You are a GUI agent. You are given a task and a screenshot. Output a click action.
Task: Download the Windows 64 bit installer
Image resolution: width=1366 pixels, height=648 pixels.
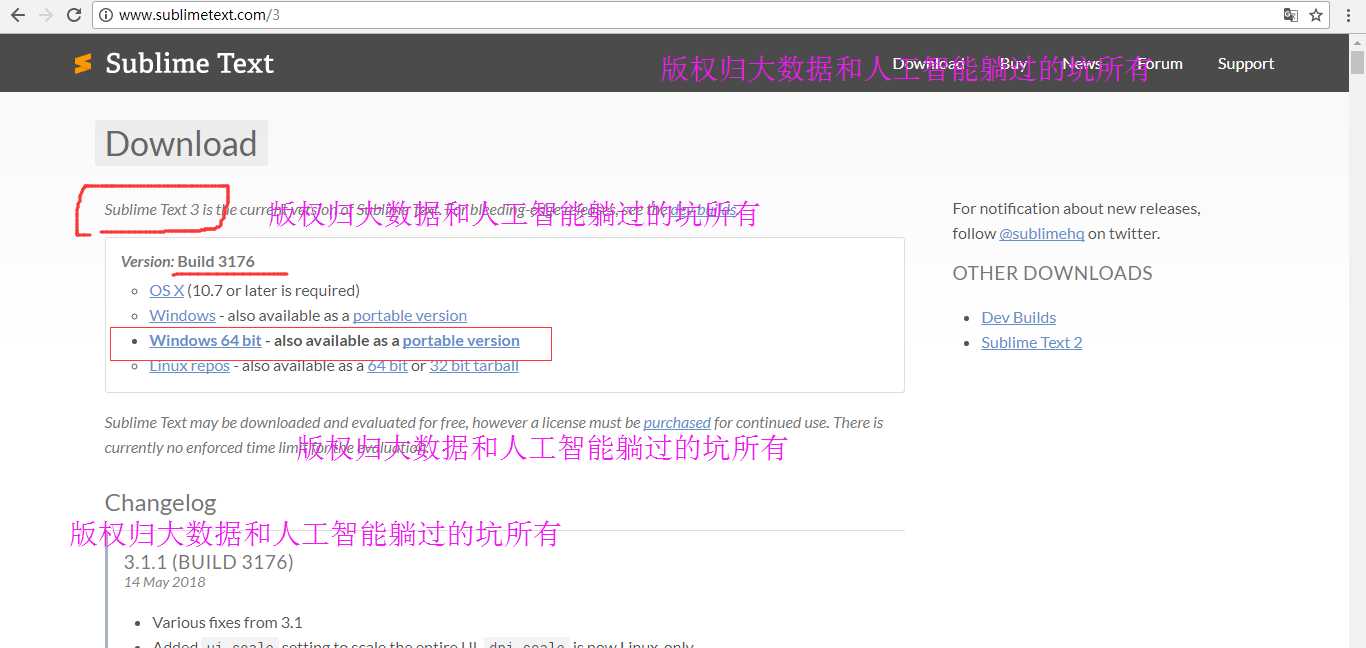[205, 340]
